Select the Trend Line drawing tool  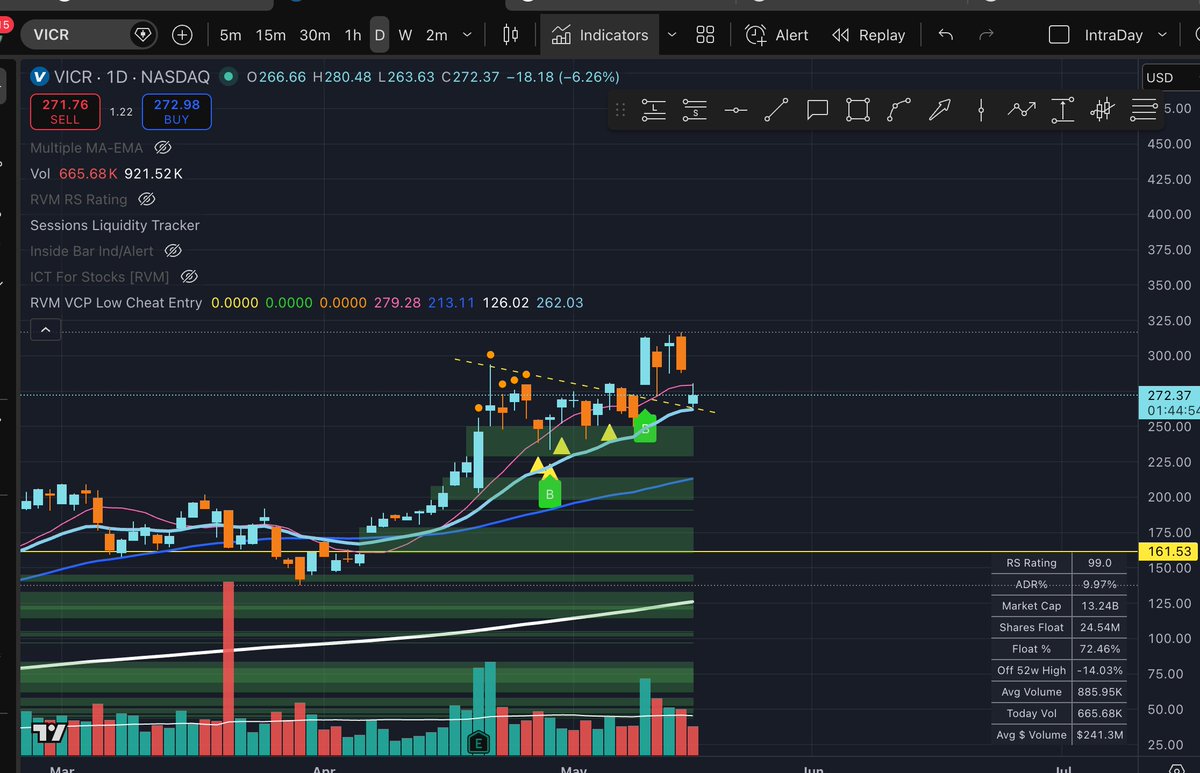click(x=776, y=110)
